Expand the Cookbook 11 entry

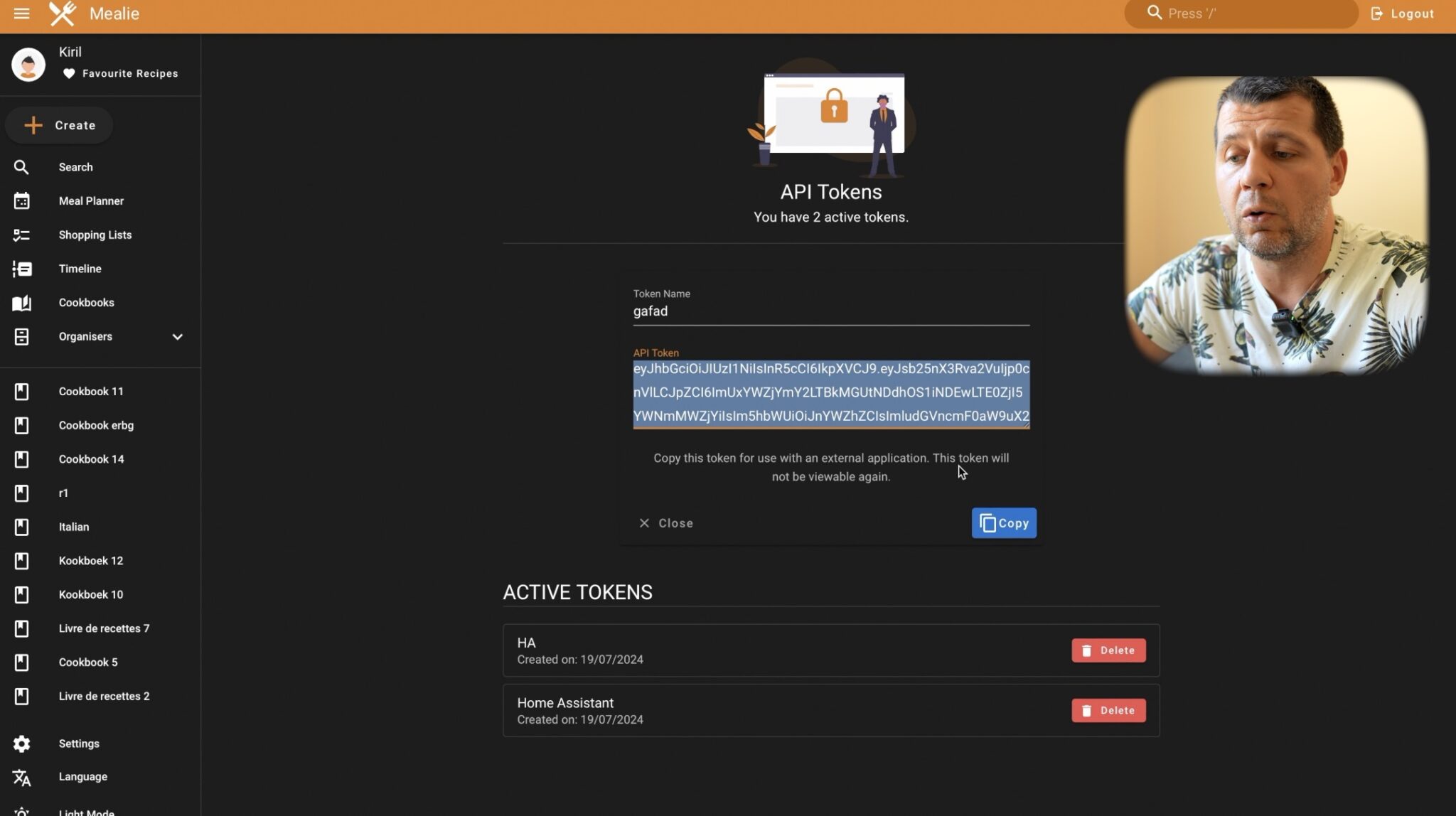point(90,391)
